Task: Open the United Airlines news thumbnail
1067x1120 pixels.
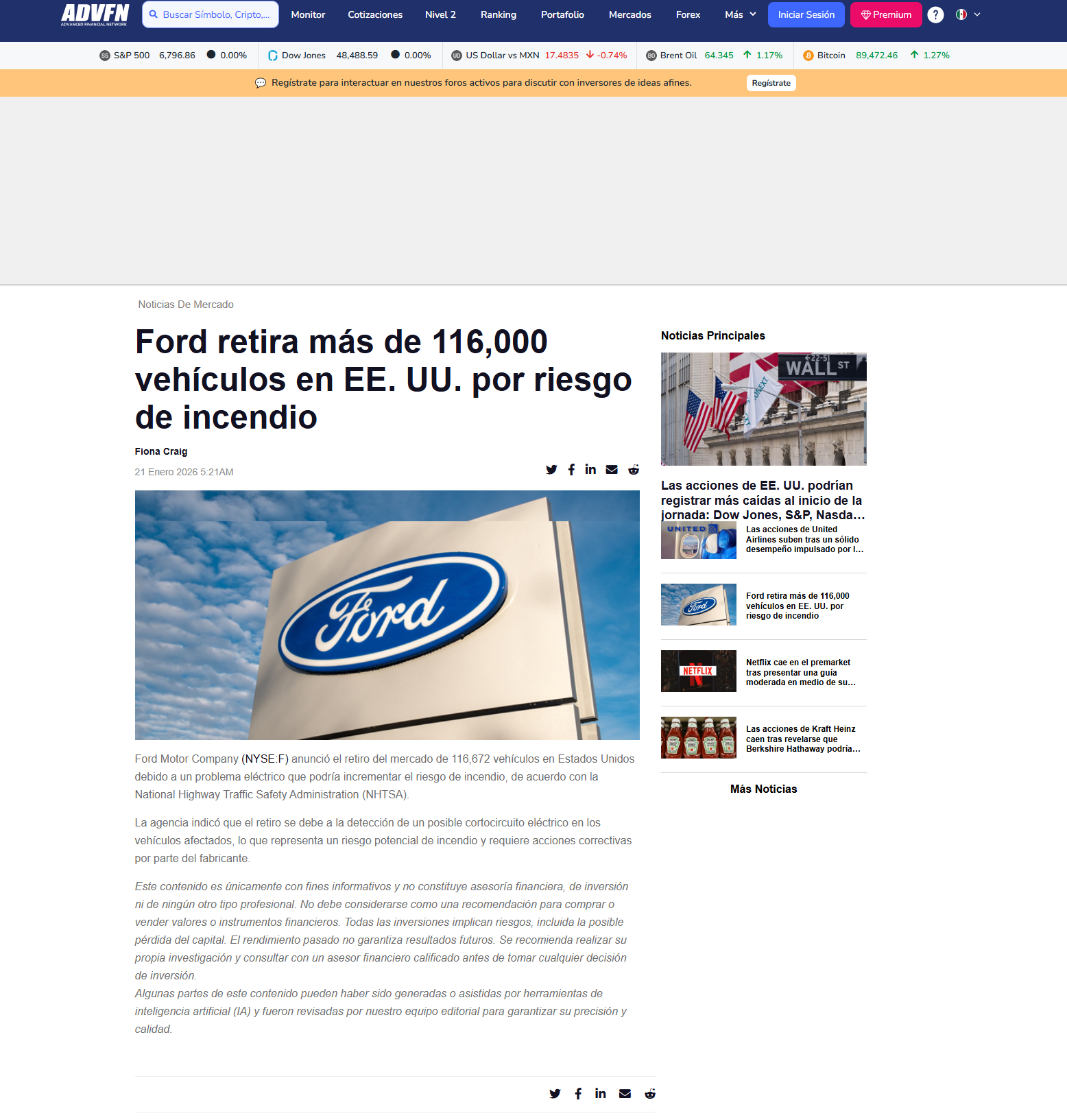Action: [x=699, y=540]
